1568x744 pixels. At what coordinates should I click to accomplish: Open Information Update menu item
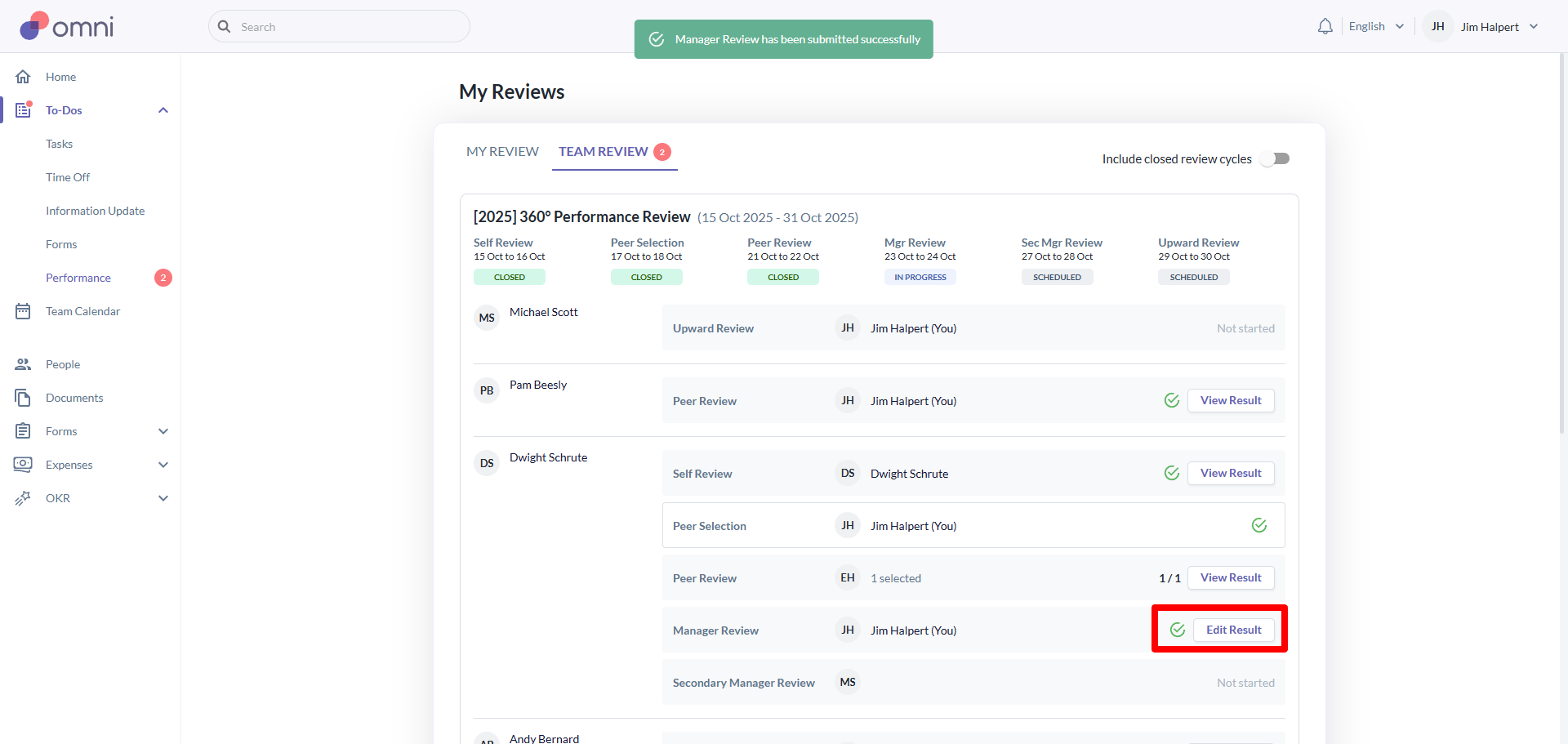(x=95, y=211)
